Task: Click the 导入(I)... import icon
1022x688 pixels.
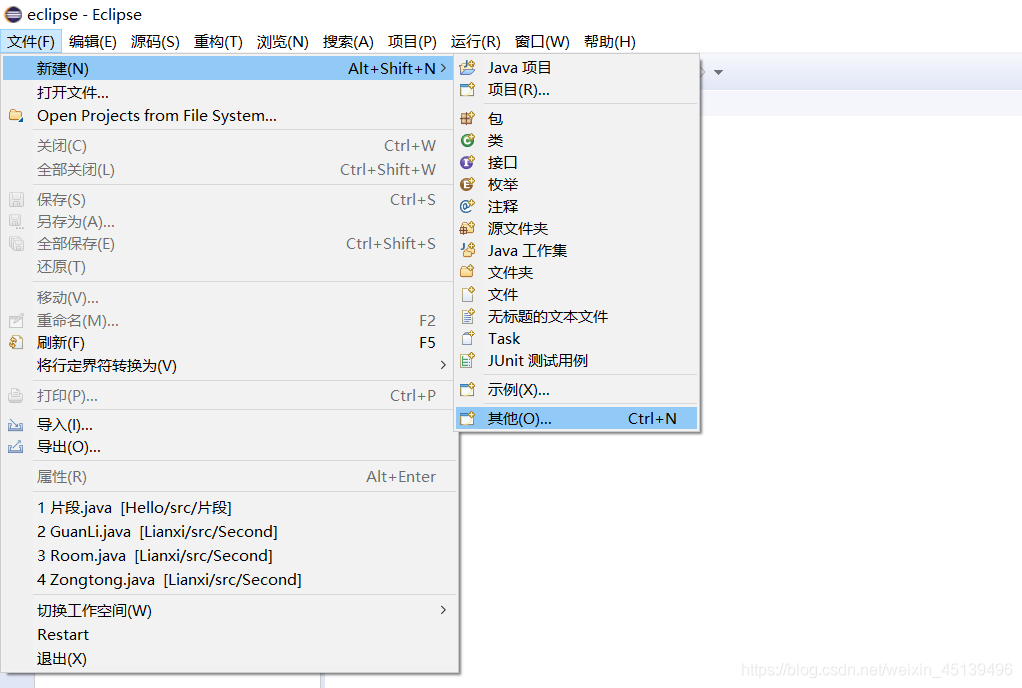Action: 16,425
